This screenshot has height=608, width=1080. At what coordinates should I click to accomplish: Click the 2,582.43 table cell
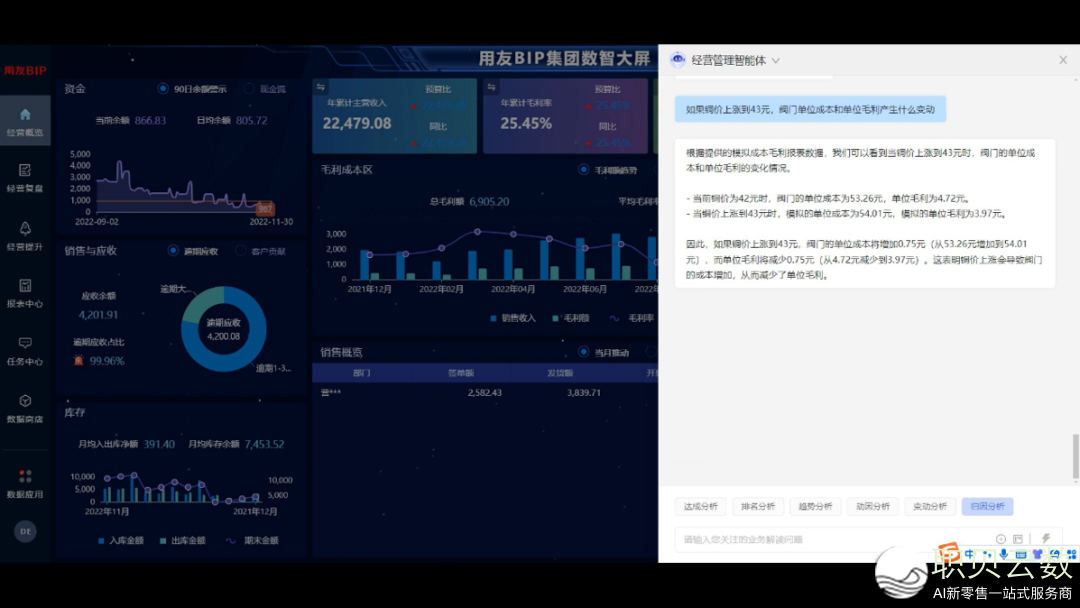click(484, 392)
